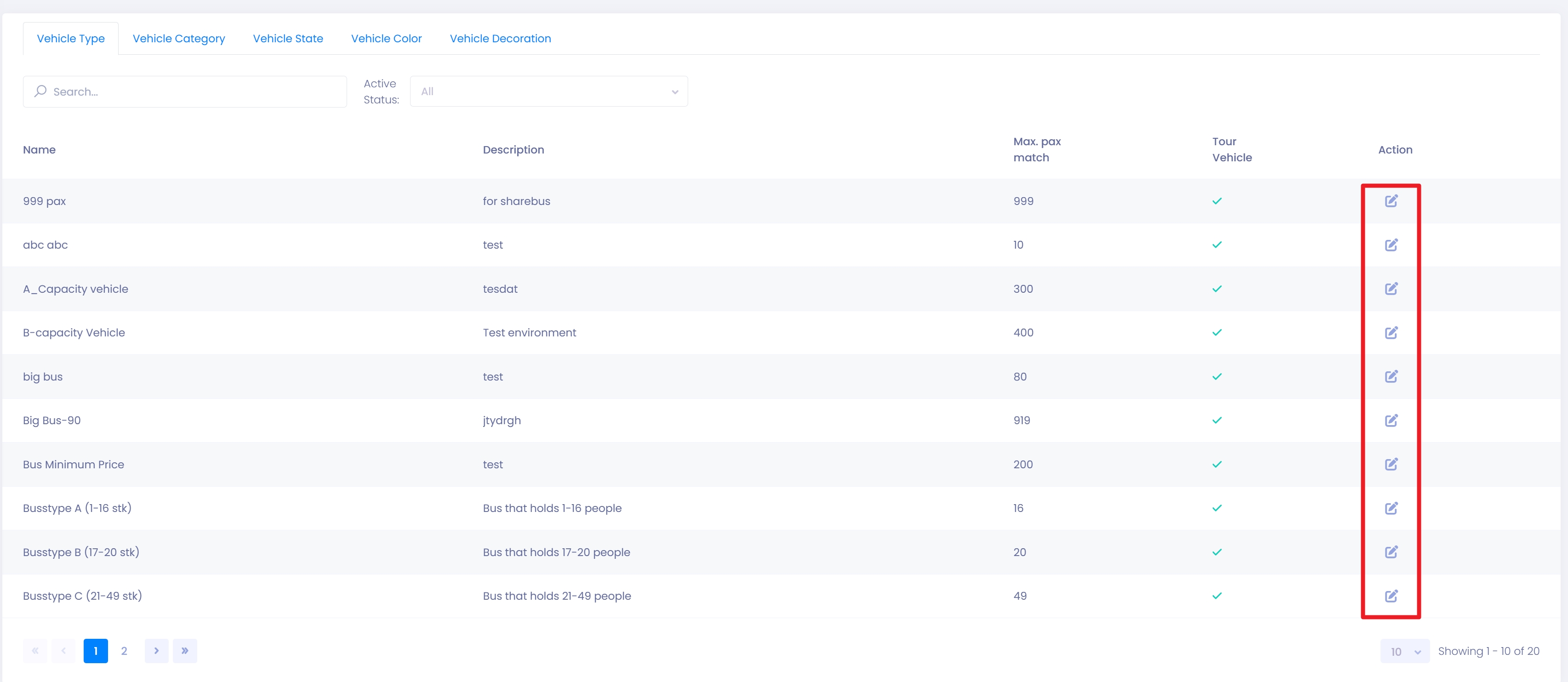This screenshot has height=682, width=1568.
Task: Sort by Max. pax match header
Action: 1037,150
